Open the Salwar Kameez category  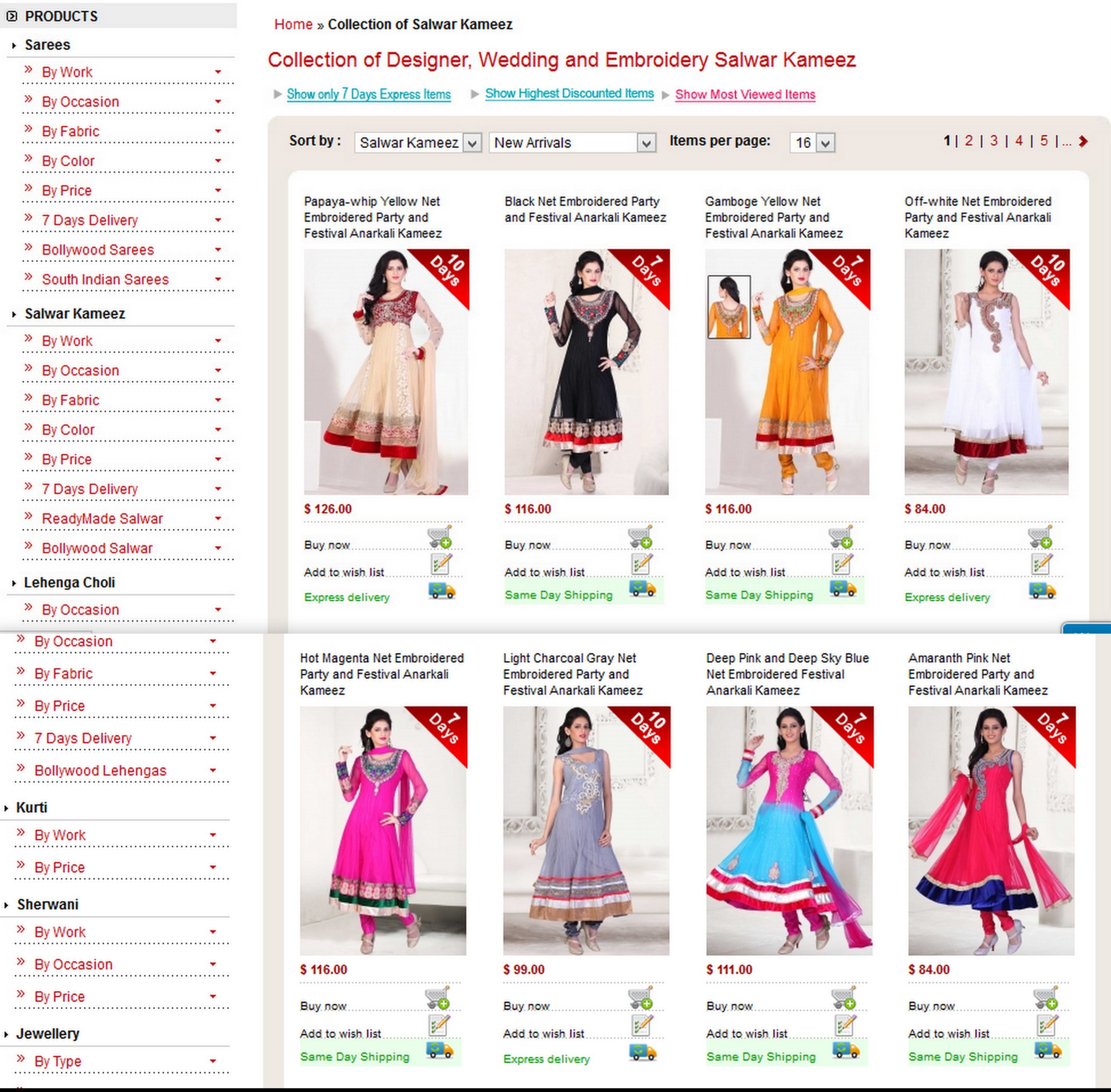click(74, 314)
